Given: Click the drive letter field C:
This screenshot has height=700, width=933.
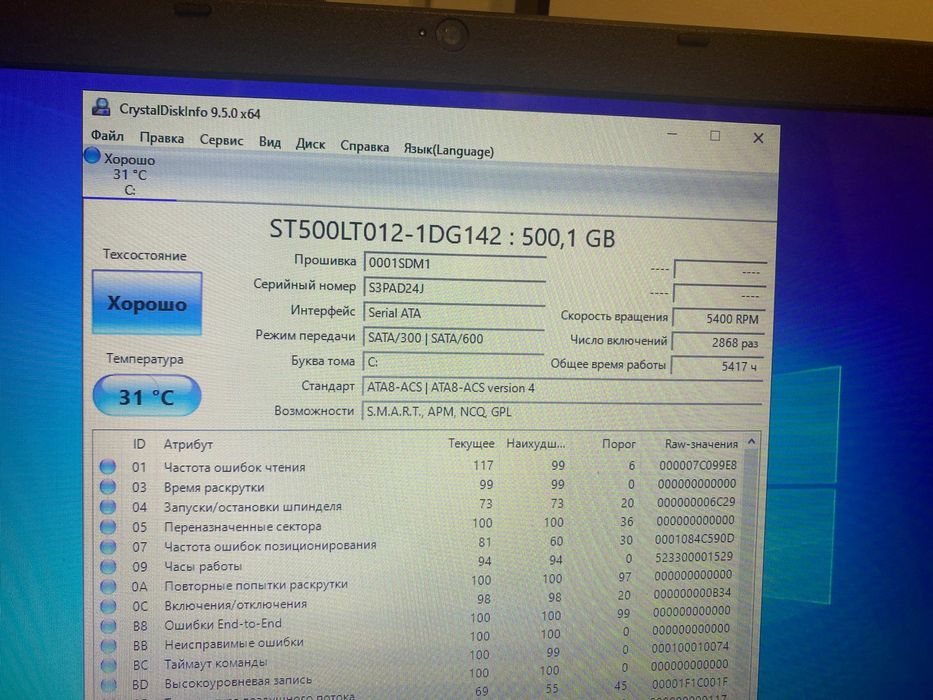Looking at the screenshot, I should [452, 362].
